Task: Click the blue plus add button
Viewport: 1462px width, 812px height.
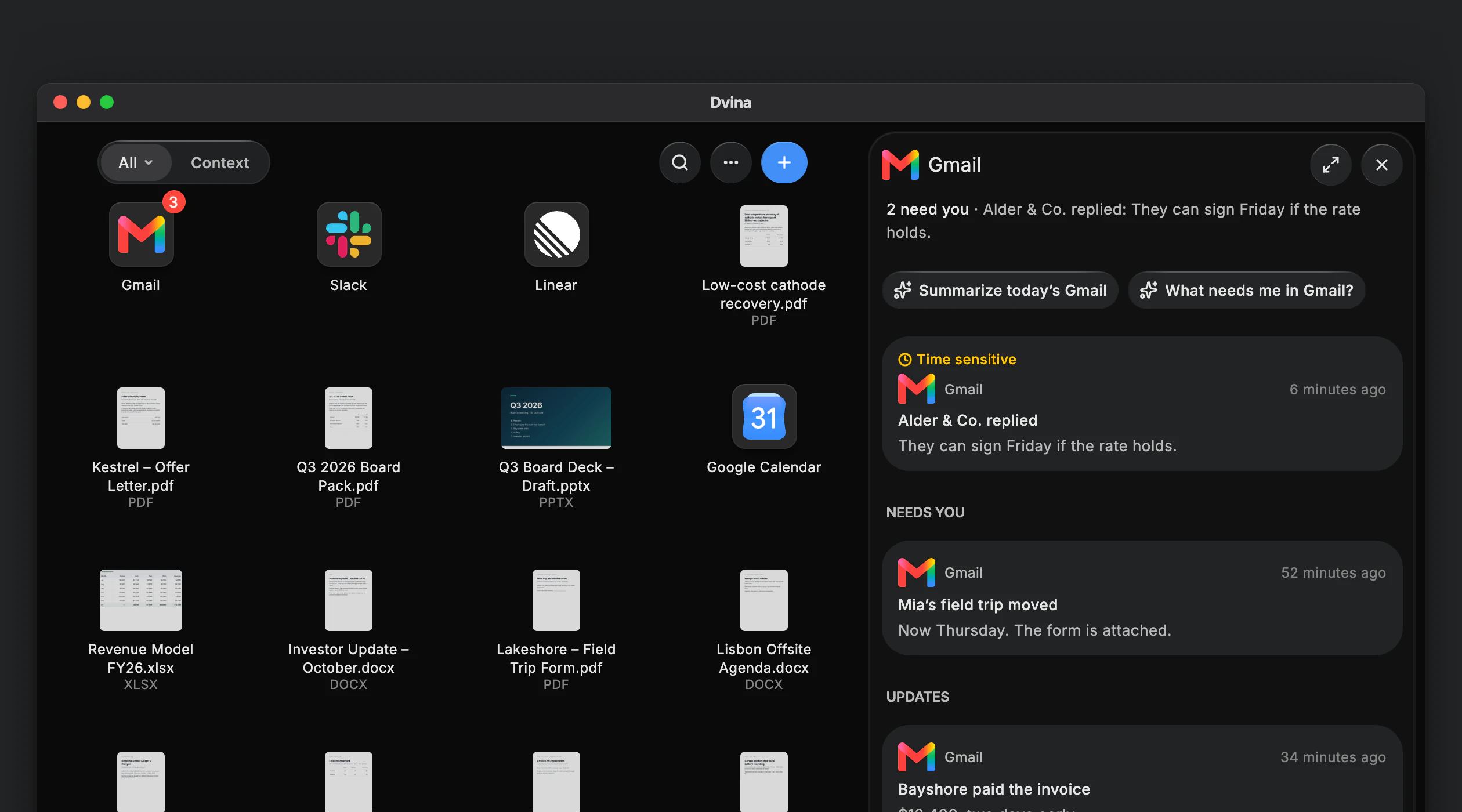Action: 784,162
